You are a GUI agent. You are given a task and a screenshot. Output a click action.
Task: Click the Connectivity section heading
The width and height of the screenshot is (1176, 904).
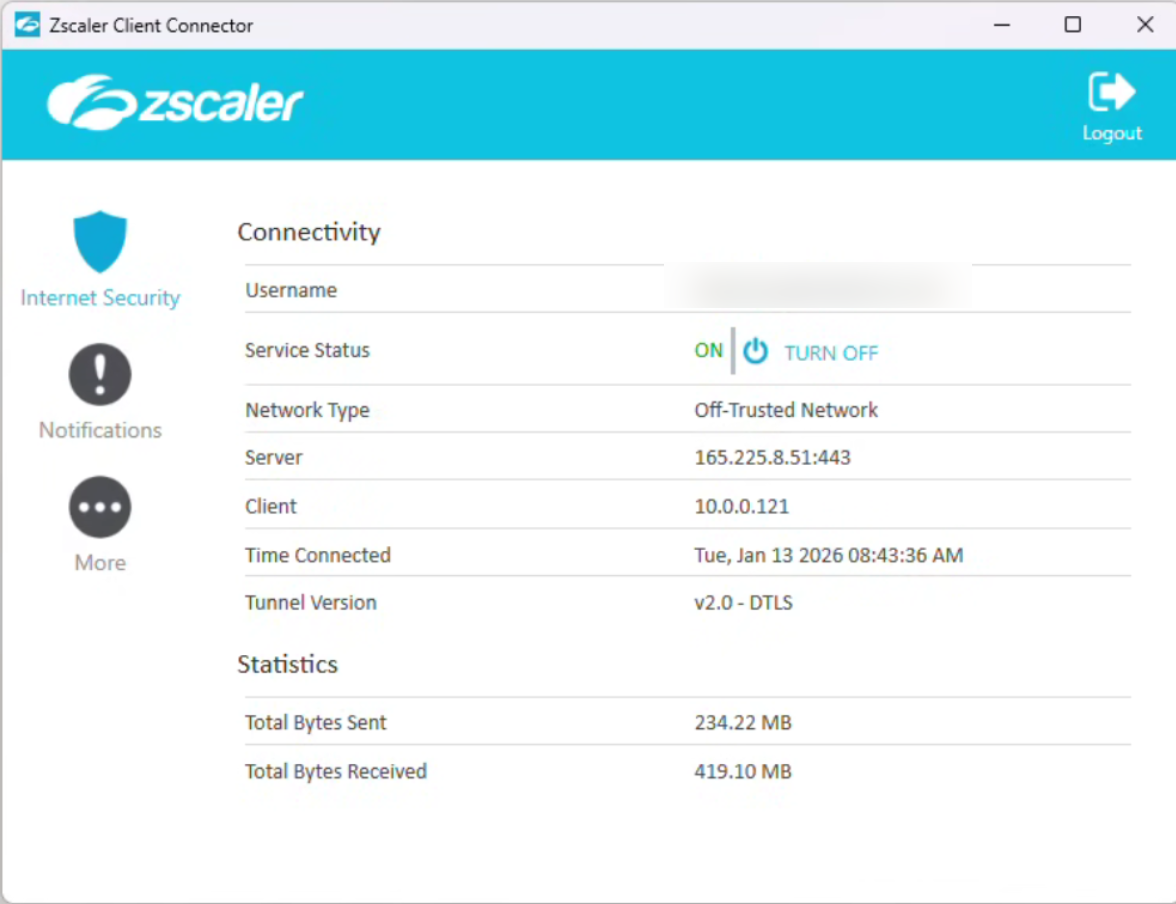[x=309, y=232]
